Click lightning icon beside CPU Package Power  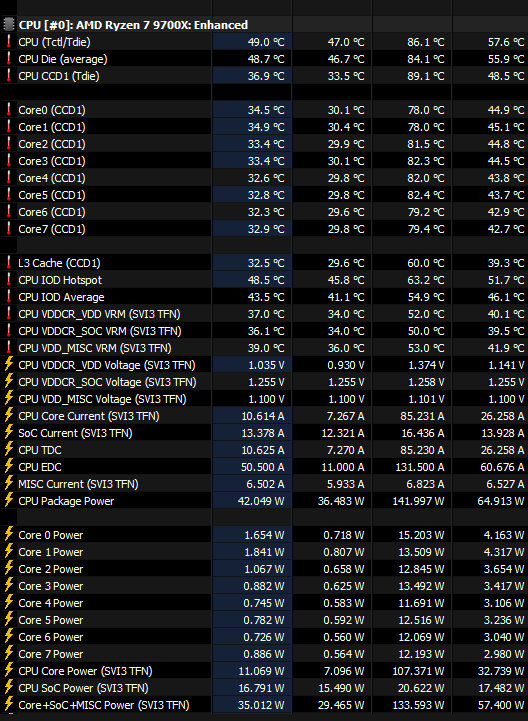[9, 501]
